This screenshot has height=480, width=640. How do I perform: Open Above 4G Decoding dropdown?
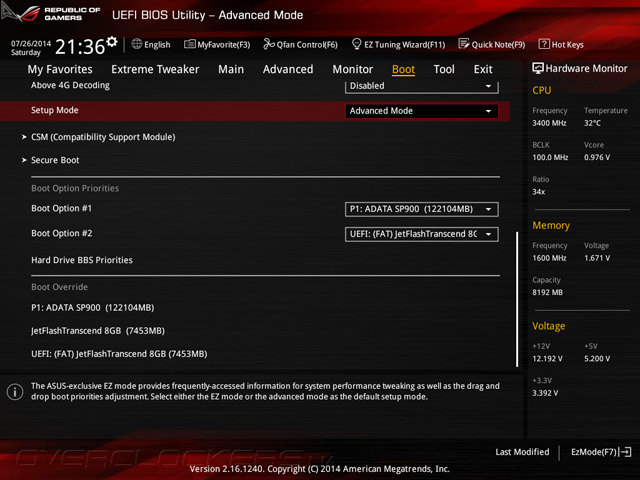pos(422,86)
